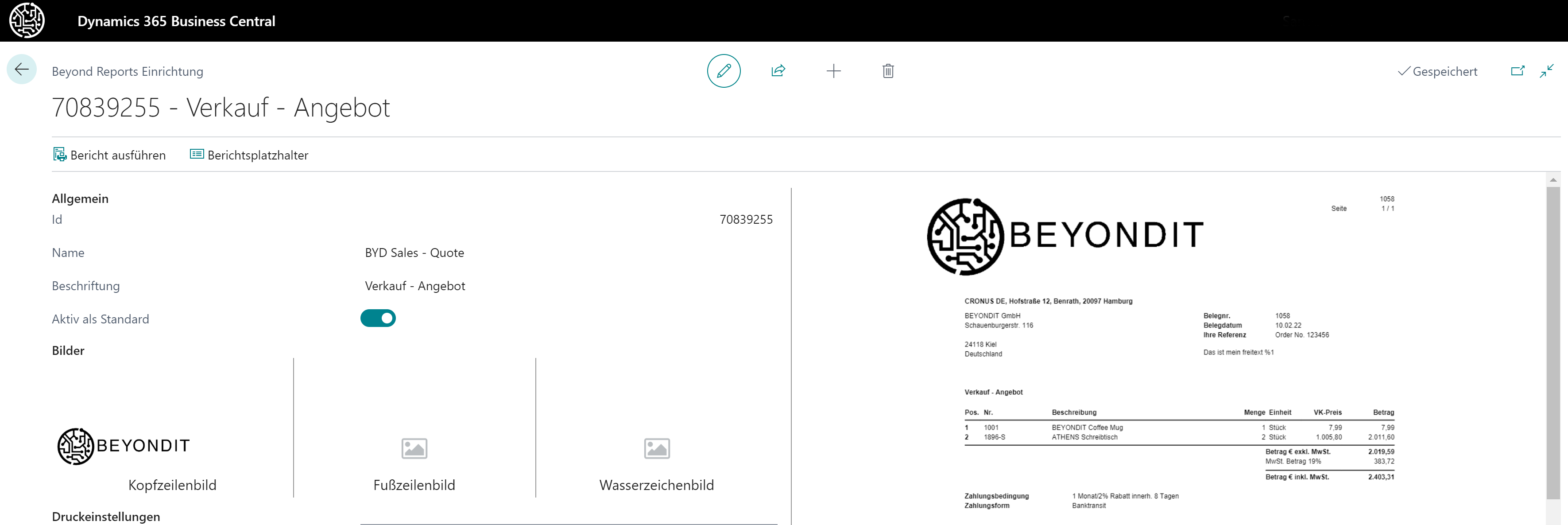This screenshot has width=1568, height=525.
Task: Click the Kopfzeilenbild label
Action: (x=172, y=486)
